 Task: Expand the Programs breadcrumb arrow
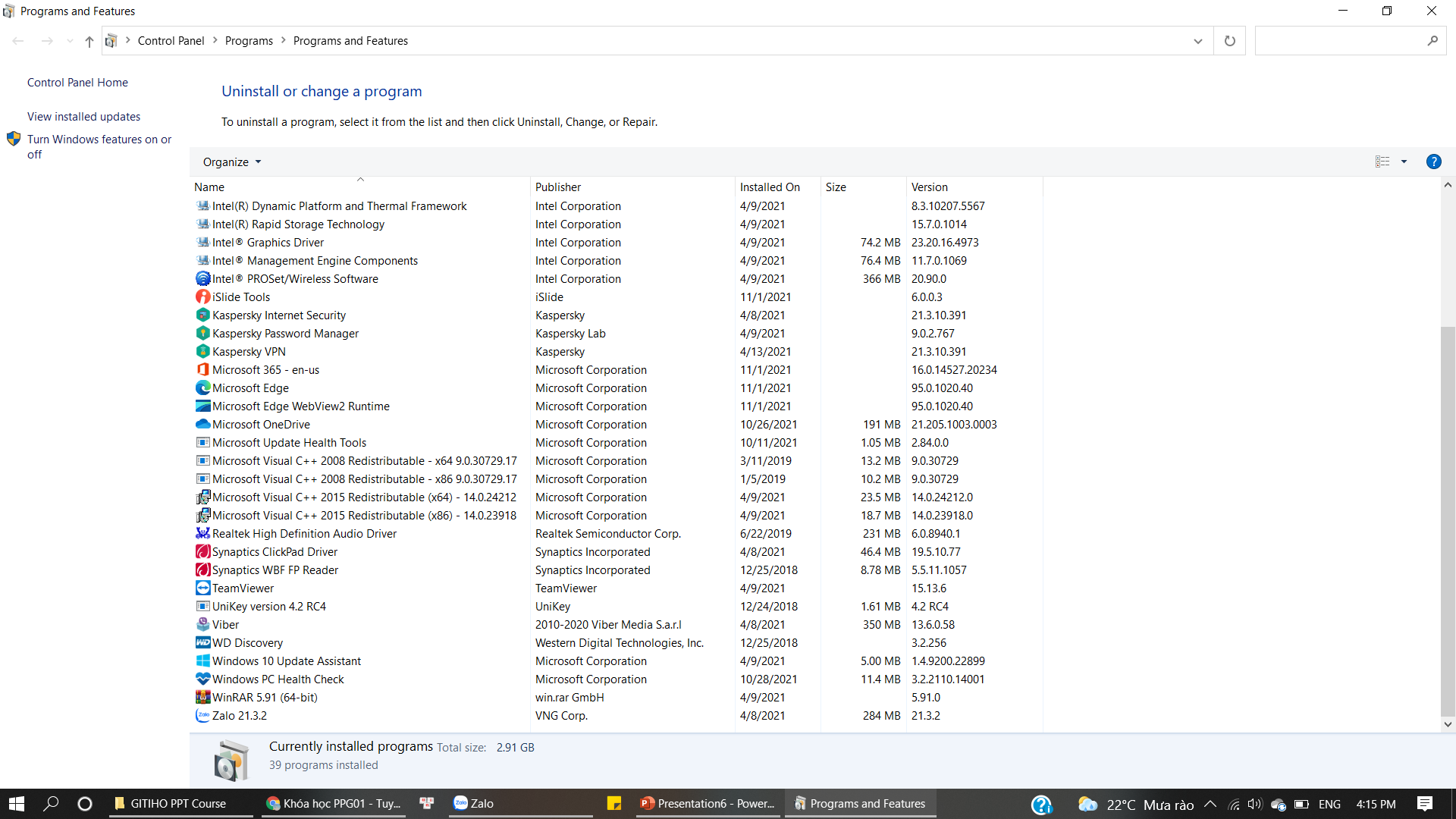pos(284,40)
